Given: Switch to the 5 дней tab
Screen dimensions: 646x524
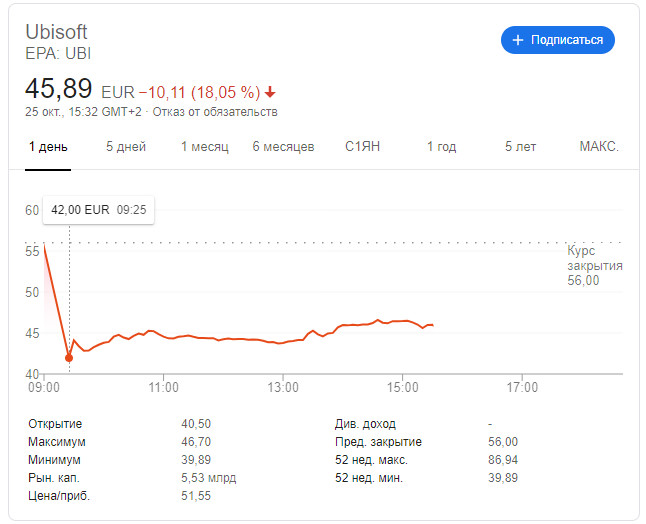Looking at the screenshot, I should (x=126, y=147).
